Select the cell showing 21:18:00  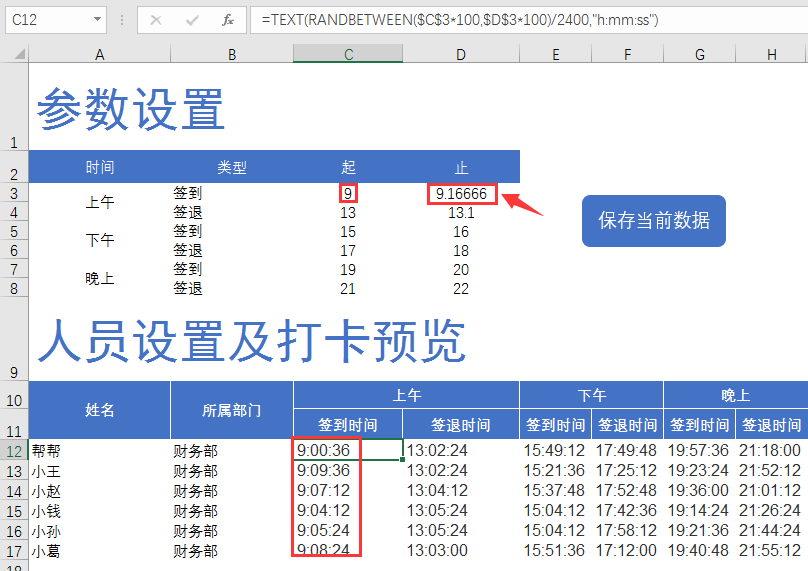click(x=771, y=450)
